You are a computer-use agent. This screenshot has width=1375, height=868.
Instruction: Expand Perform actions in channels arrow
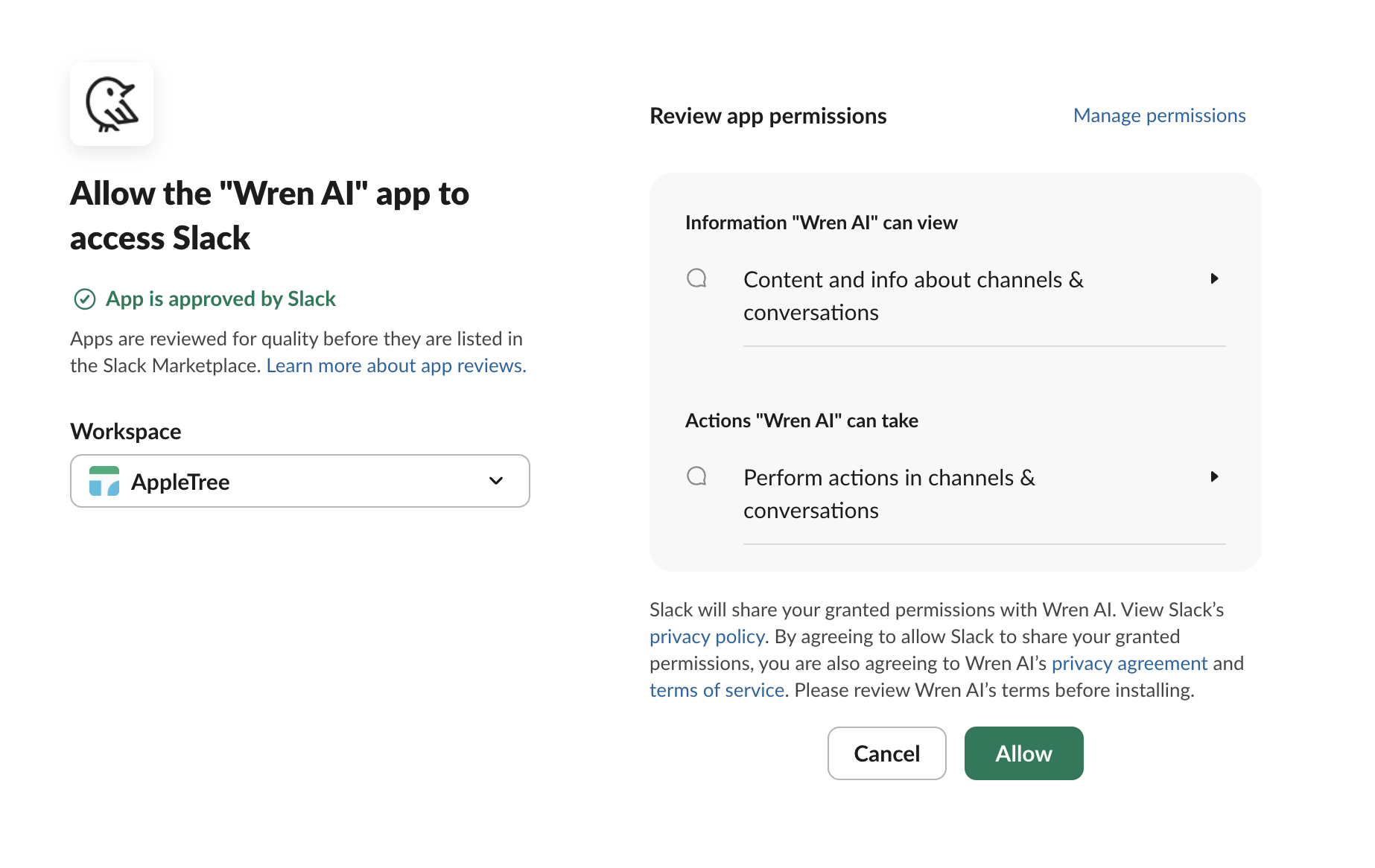[x=1214, y=476]
